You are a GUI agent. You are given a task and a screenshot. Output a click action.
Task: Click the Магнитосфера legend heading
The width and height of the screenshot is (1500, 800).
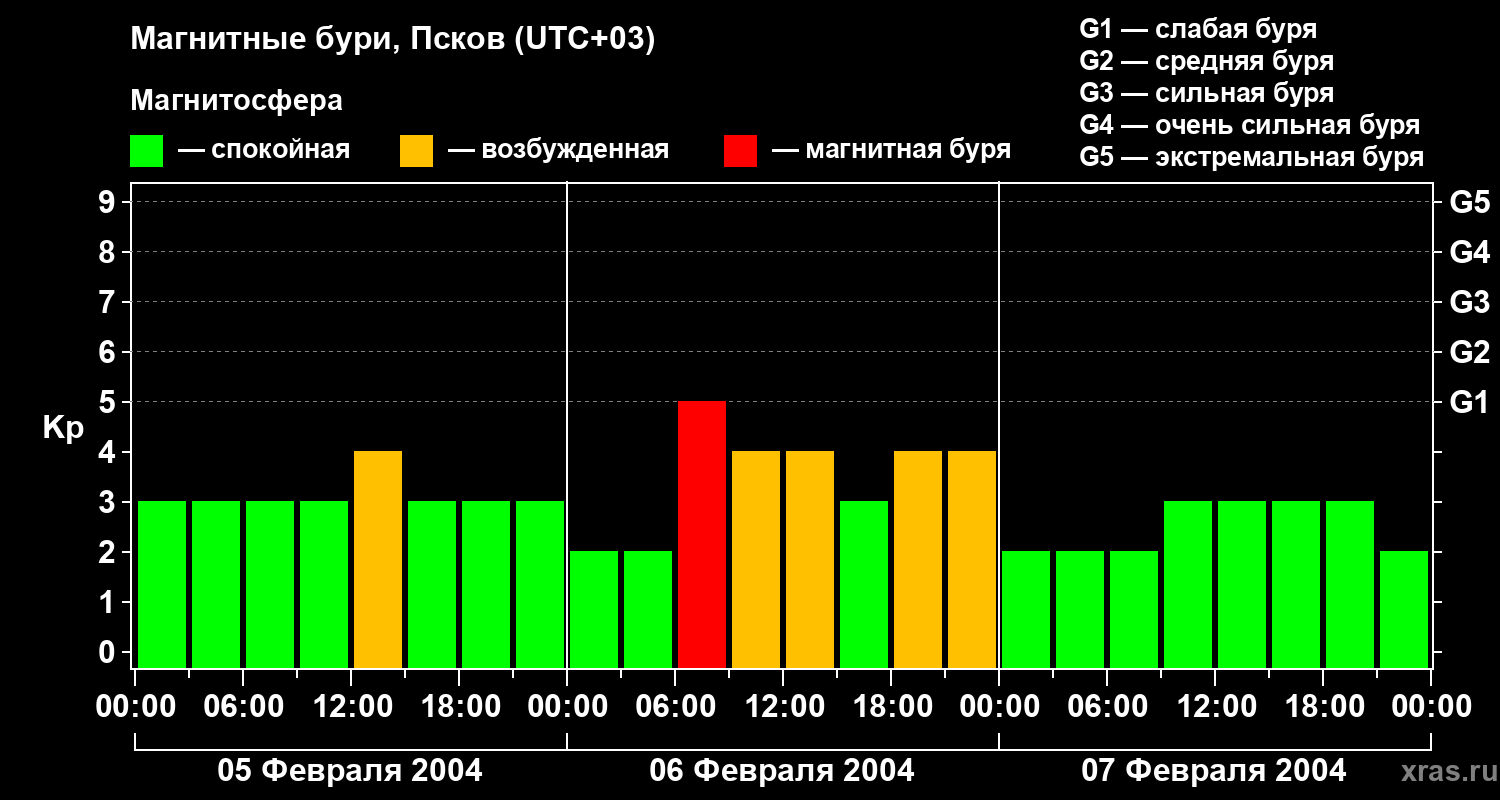236,101
